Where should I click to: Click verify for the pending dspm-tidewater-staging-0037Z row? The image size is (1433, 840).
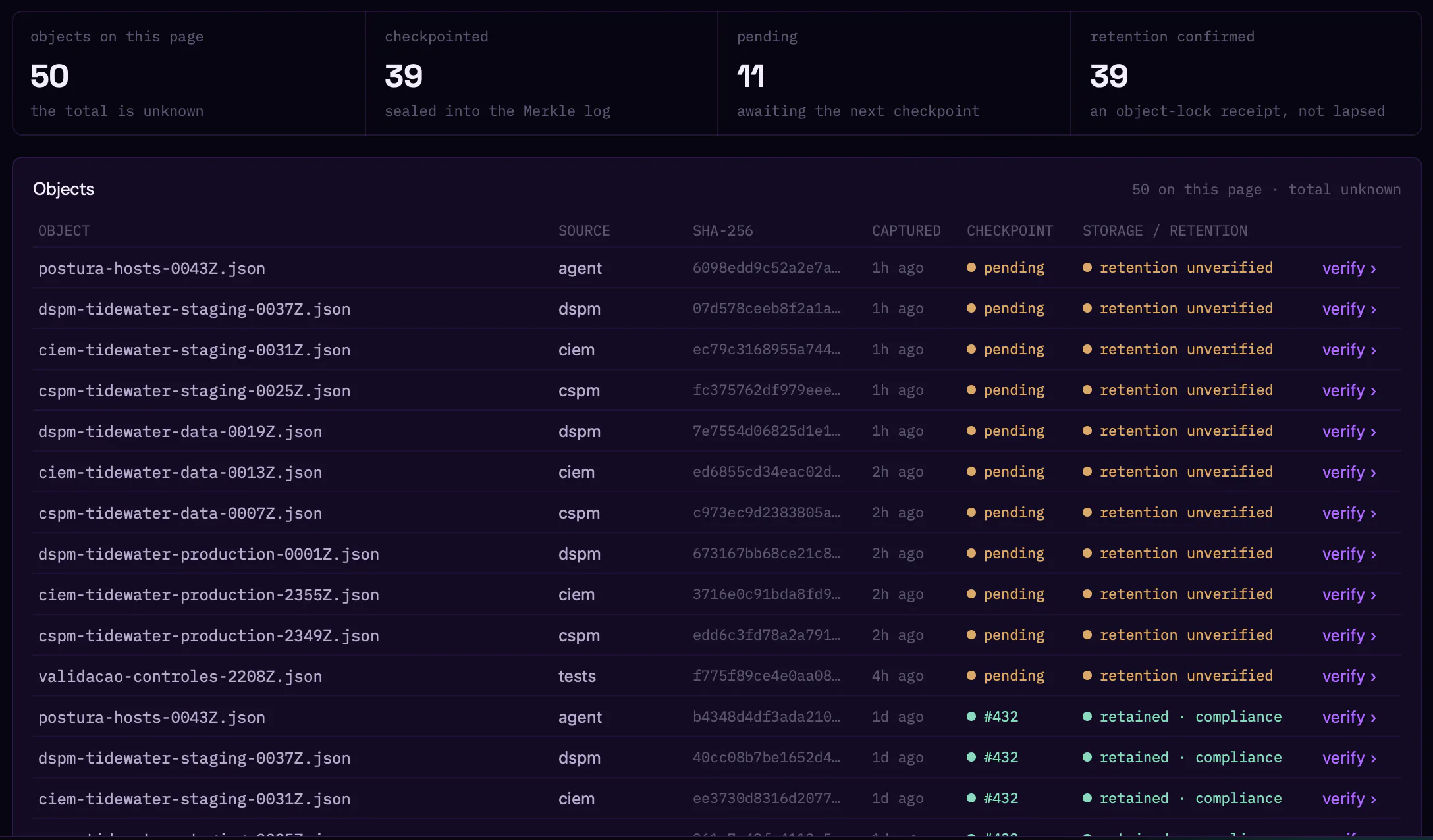coord(1349,309)
